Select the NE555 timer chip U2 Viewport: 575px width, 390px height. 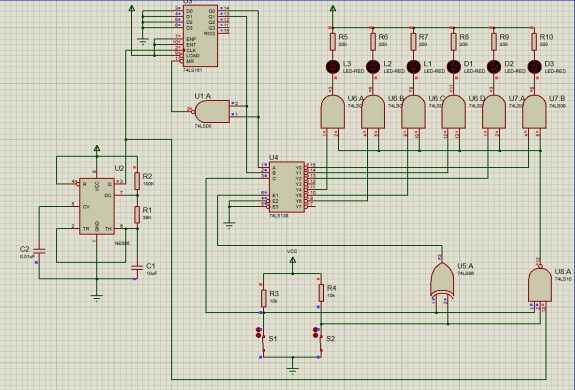tap(97, 206)
